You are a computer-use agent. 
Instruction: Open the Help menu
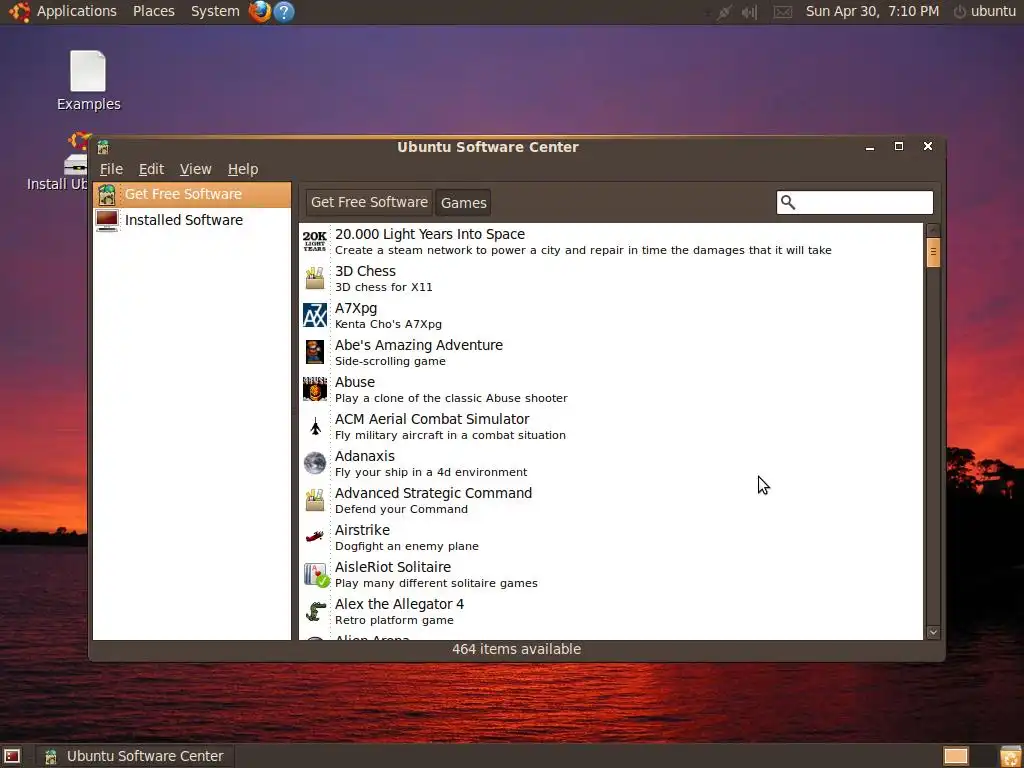(x=243, y=169)
